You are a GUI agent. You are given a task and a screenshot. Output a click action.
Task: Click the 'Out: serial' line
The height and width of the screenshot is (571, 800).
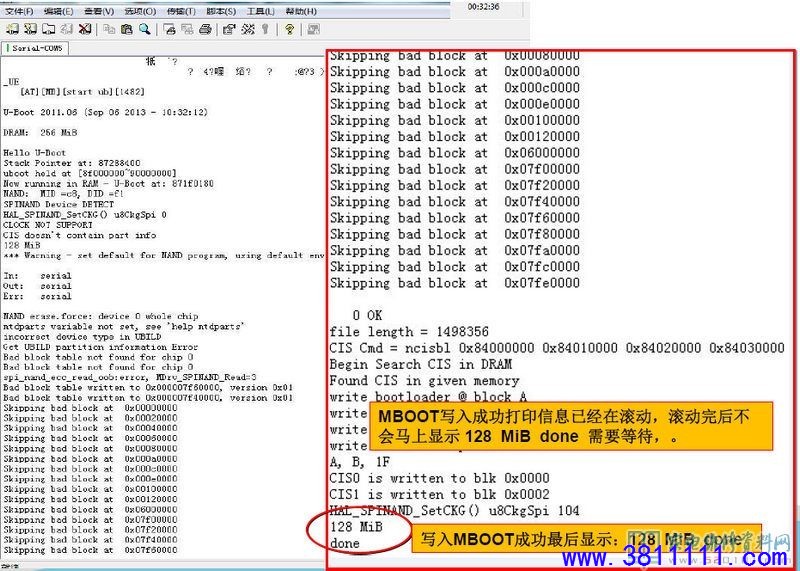(38, 286)
